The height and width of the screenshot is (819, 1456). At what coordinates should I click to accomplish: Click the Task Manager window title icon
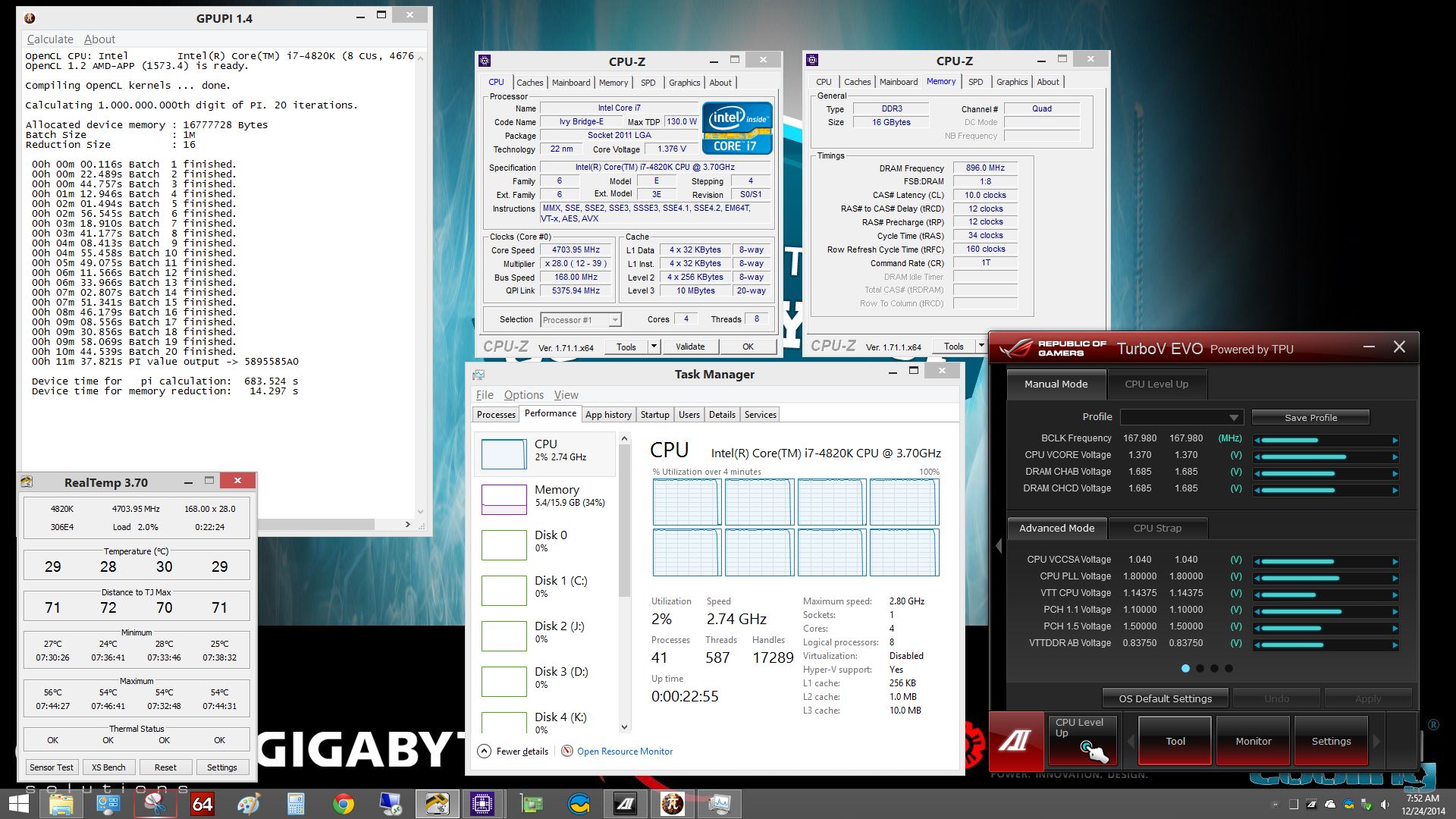coord(479,375)
